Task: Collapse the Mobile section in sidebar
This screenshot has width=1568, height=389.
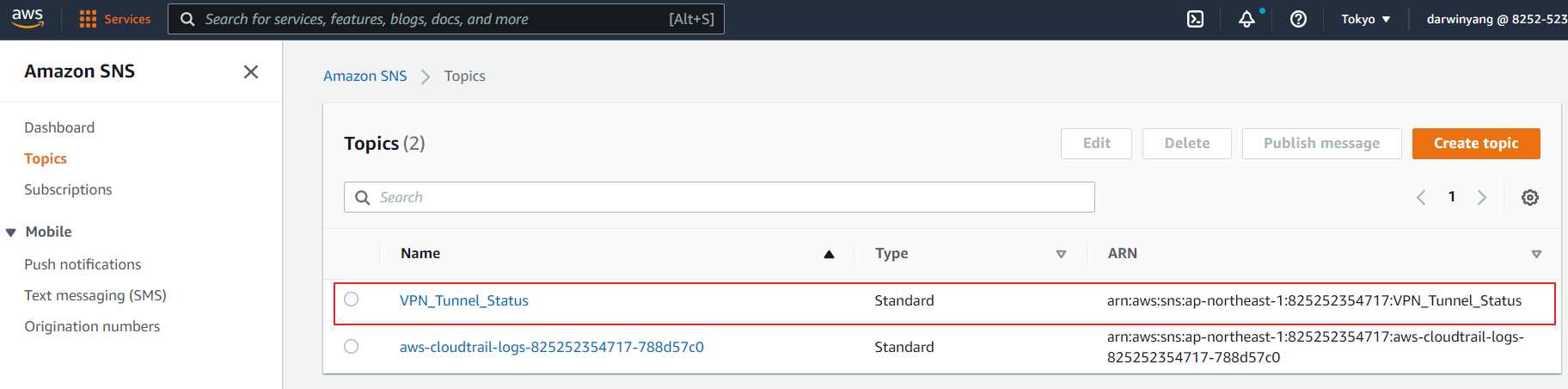Action: [11, 232]
